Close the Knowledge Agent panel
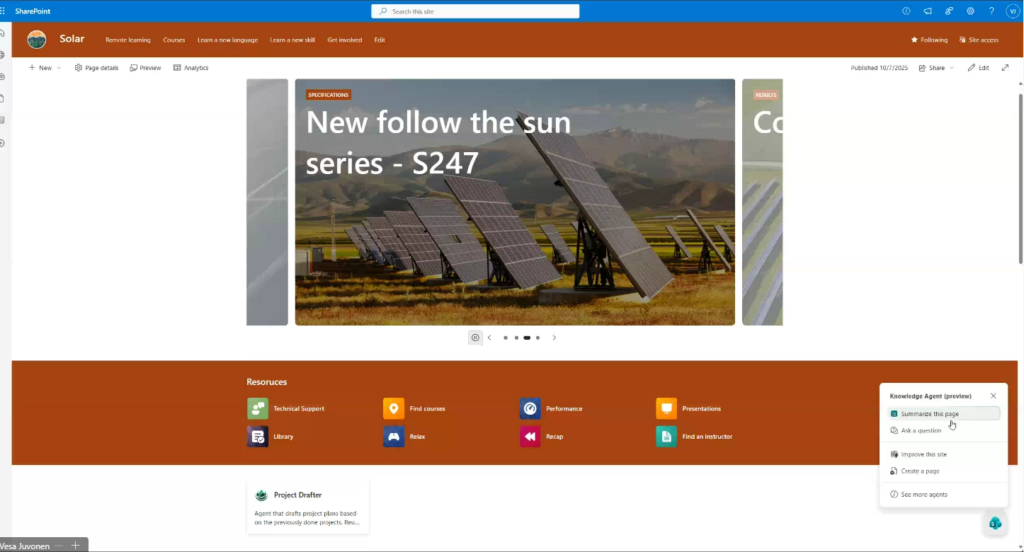Screen dimensions: 1024x552 pyautogui.click(x=993, y=396)
